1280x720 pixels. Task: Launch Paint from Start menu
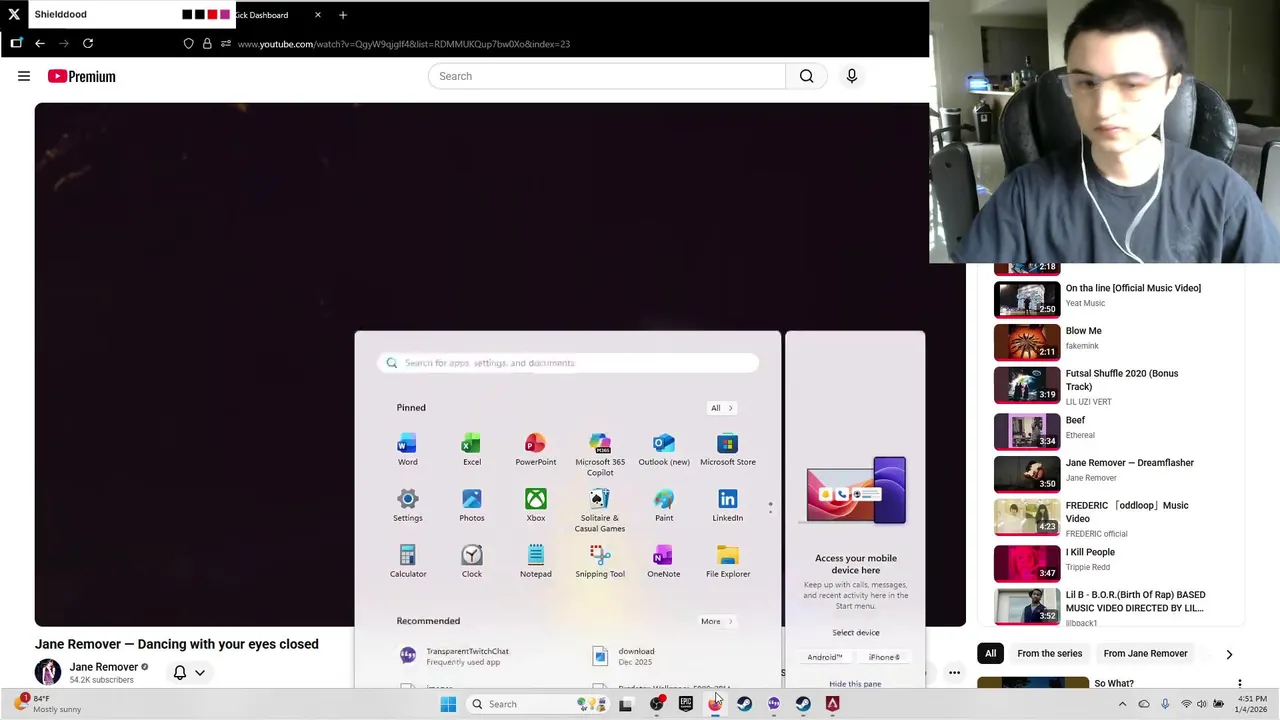(663, 506)
